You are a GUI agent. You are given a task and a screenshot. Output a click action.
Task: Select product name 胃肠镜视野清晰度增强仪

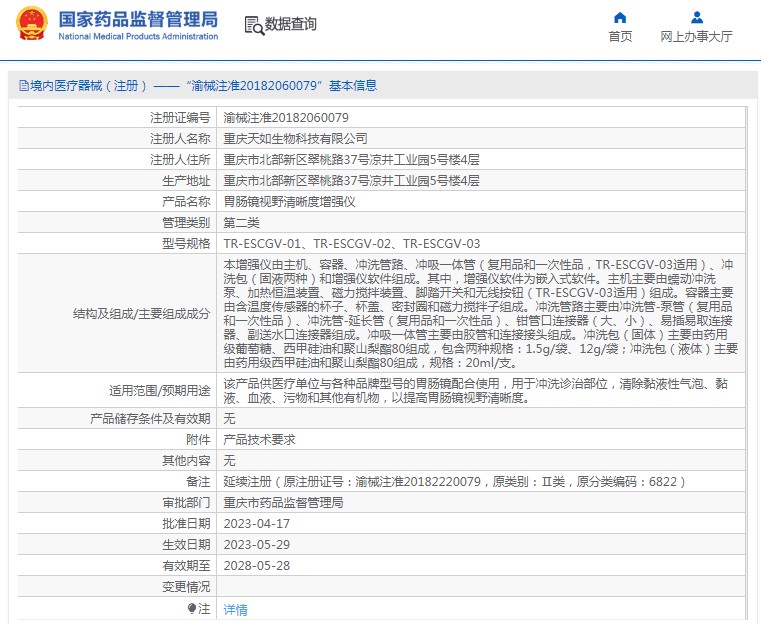pyautogui.click(x=288, y=202)
